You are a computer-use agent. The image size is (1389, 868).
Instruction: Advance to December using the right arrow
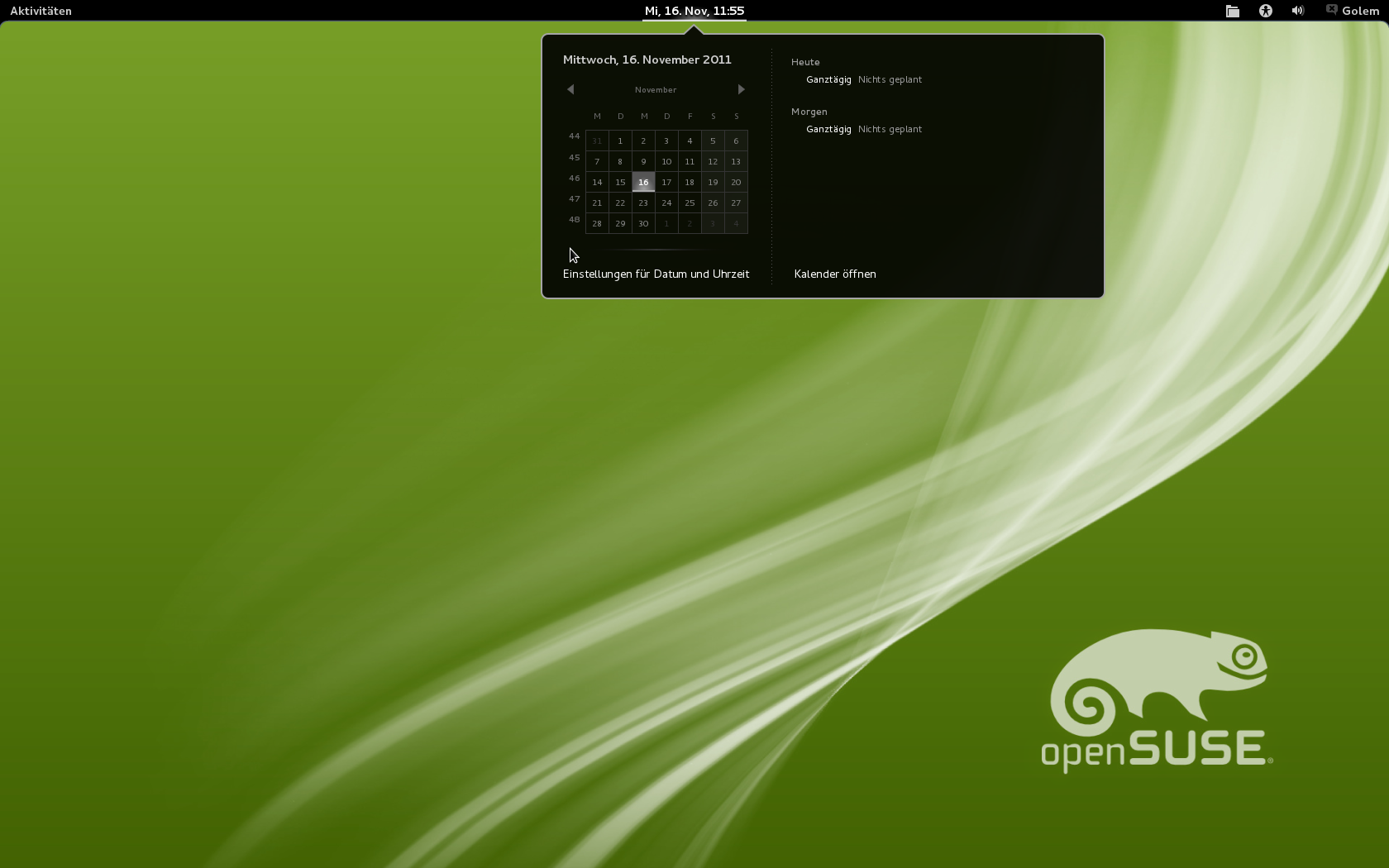tap(741, 89)
